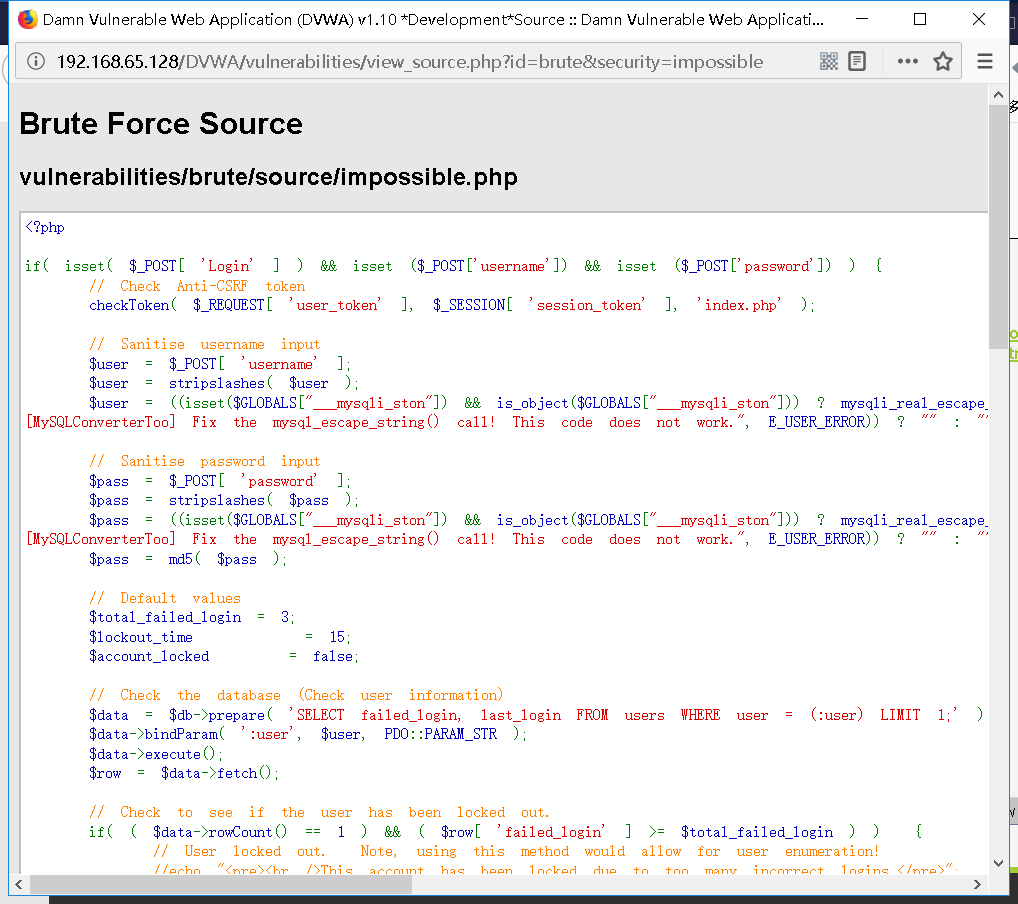Click the horizontal scrollbar thumb
The width and height of the screenshot is (1018, 904).
pyautogui.click(x=221, y=885)
